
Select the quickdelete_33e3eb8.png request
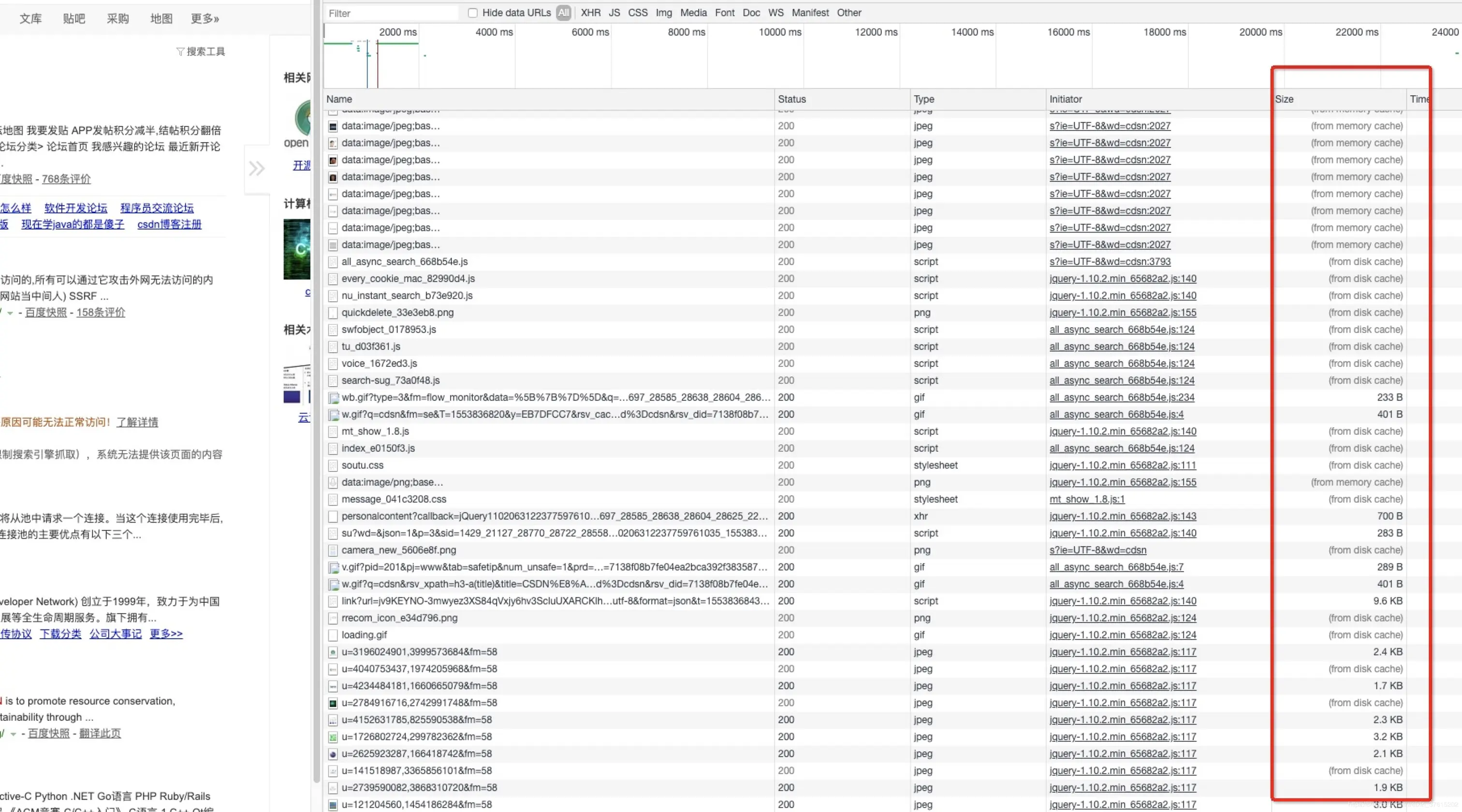[x=397, y=313]
